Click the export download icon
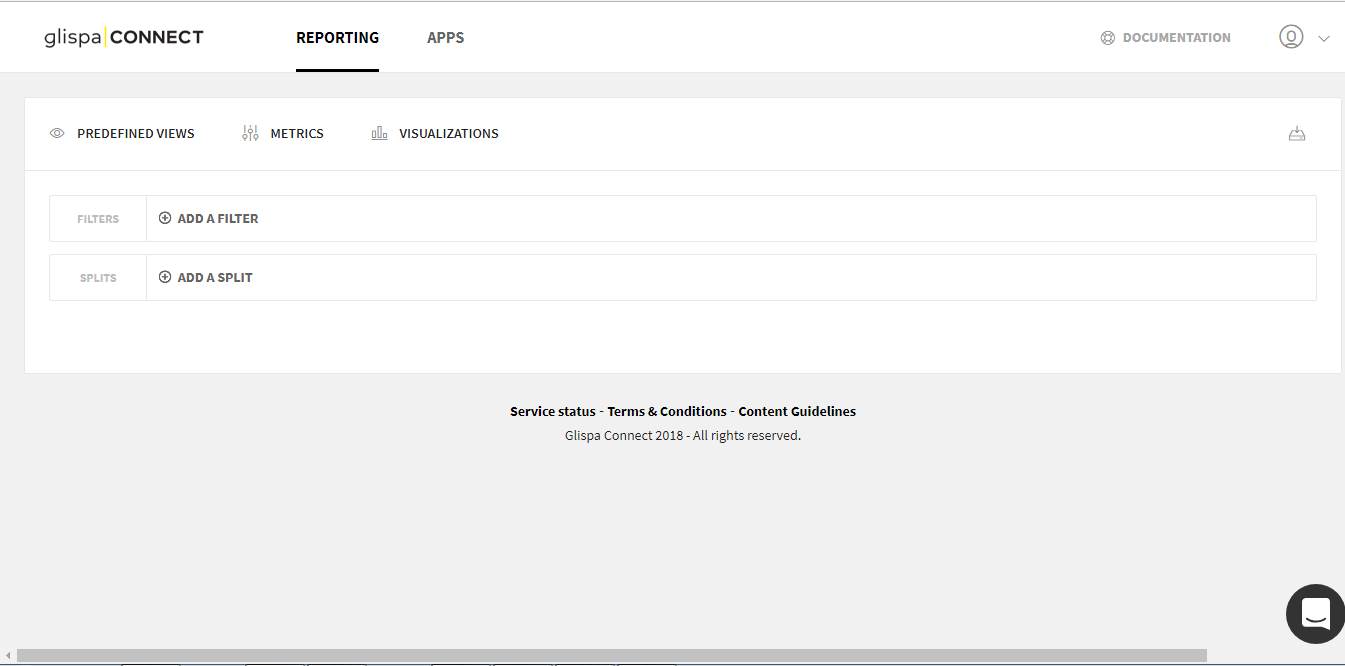 pos(1297,134)
